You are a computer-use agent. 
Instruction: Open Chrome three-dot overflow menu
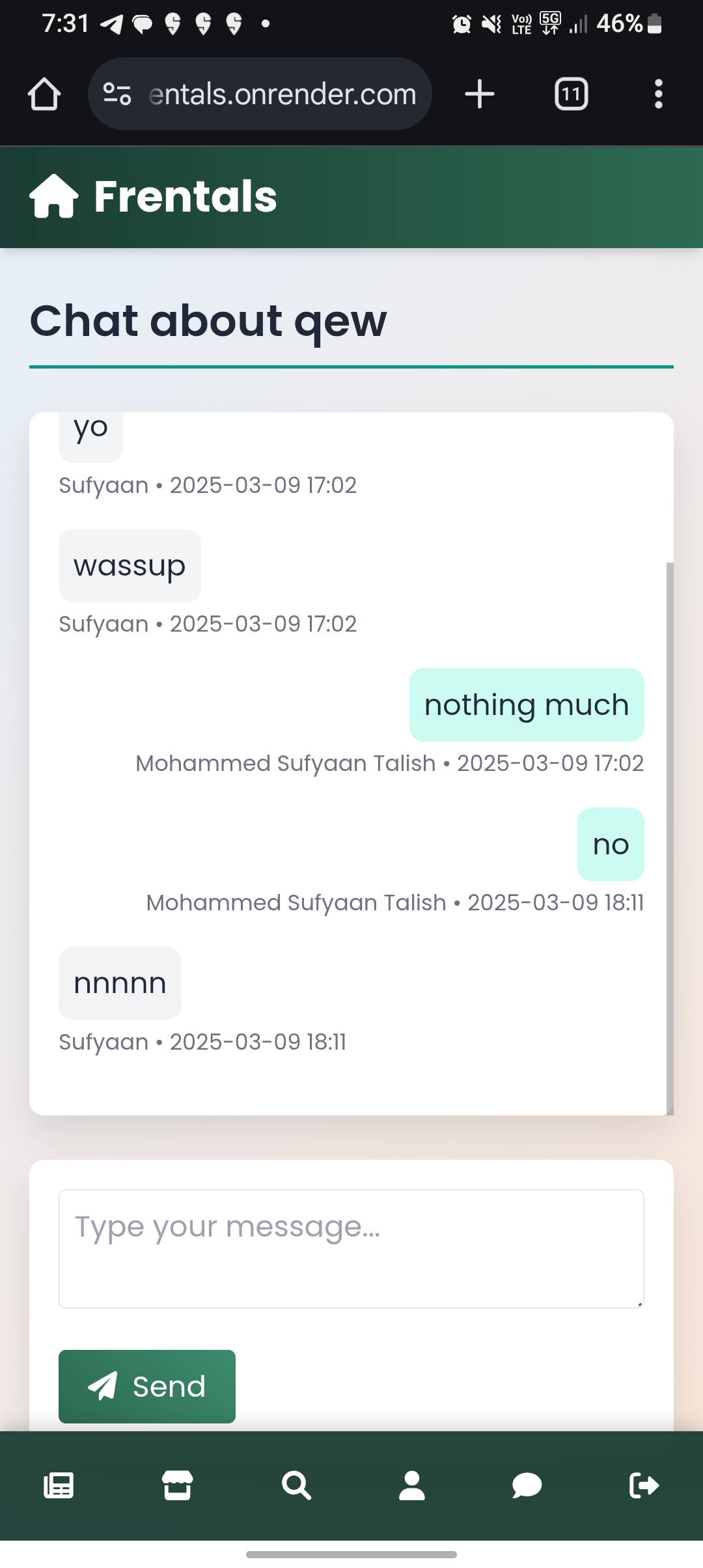pos(658,94)
